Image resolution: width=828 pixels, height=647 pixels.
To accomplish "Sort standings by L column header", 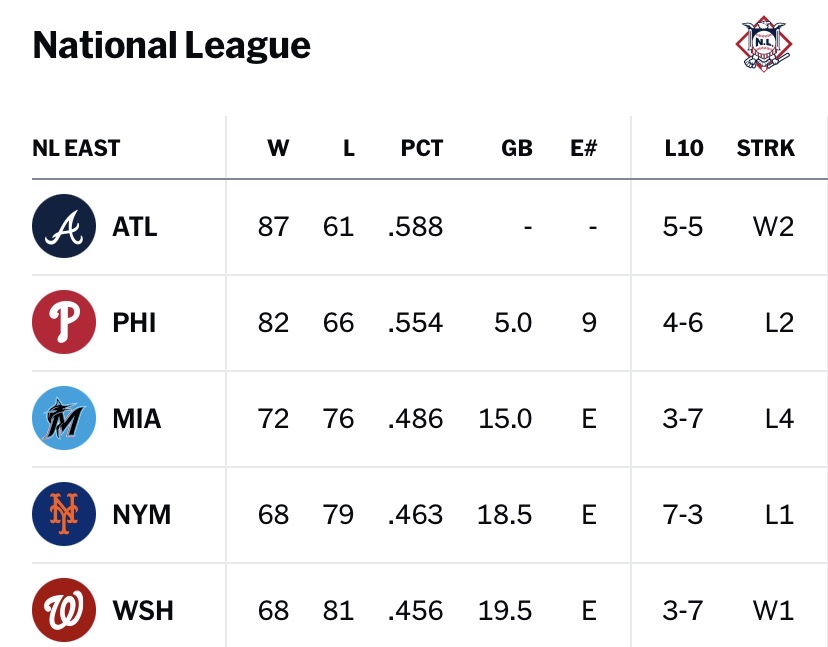I will (x=349, y=148).
